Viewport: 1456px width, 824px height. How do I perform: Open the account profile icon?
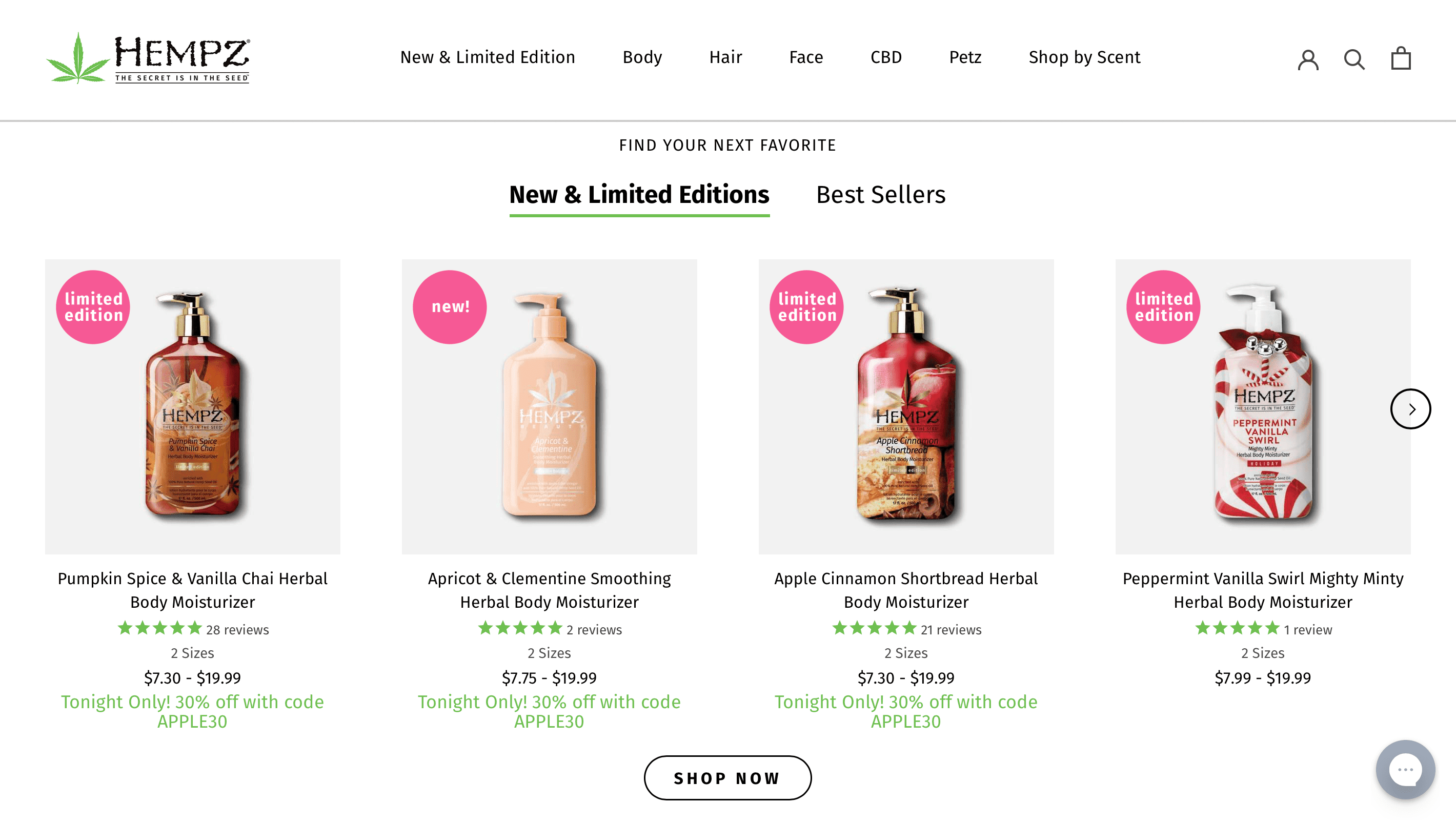coord(1308,59)
